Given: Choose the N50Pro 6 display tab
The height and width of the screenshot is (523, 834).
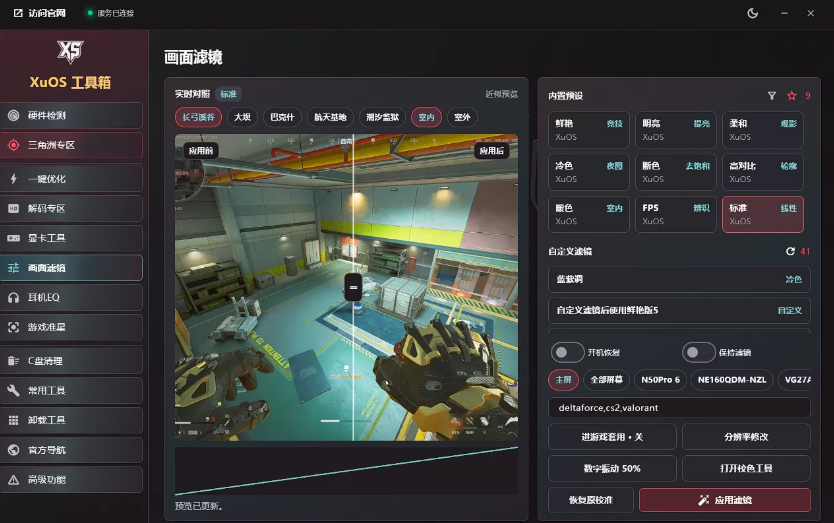Looking at the screenshot, I should tap(660, 379).
